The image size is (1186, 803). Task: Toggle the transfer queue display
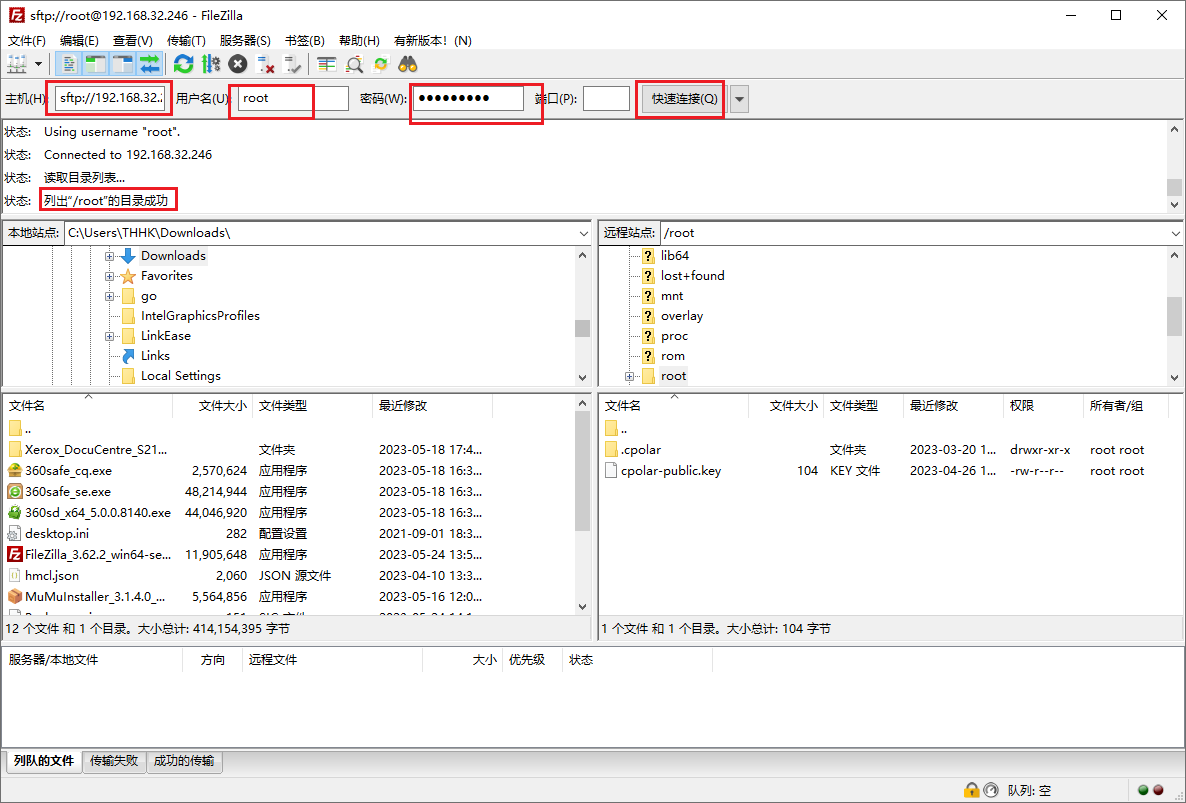click(x=150, y=64)
